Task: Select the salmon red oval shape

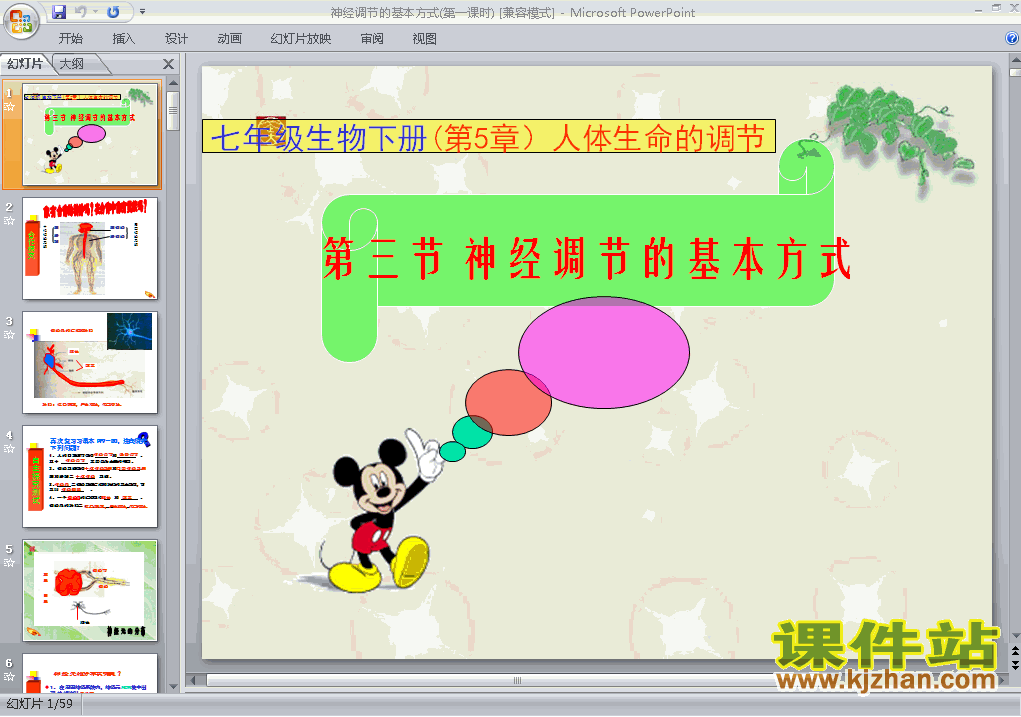Action: (x=508, y=402)
